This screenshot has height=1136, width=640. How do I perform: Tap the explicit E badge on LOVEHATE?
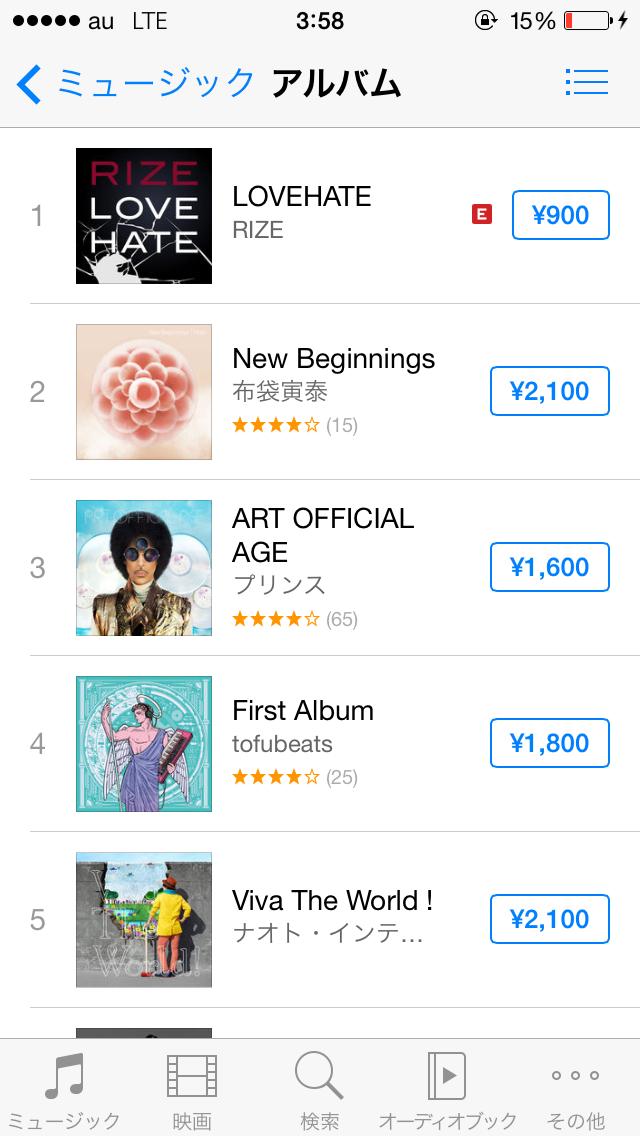(482, 214)
